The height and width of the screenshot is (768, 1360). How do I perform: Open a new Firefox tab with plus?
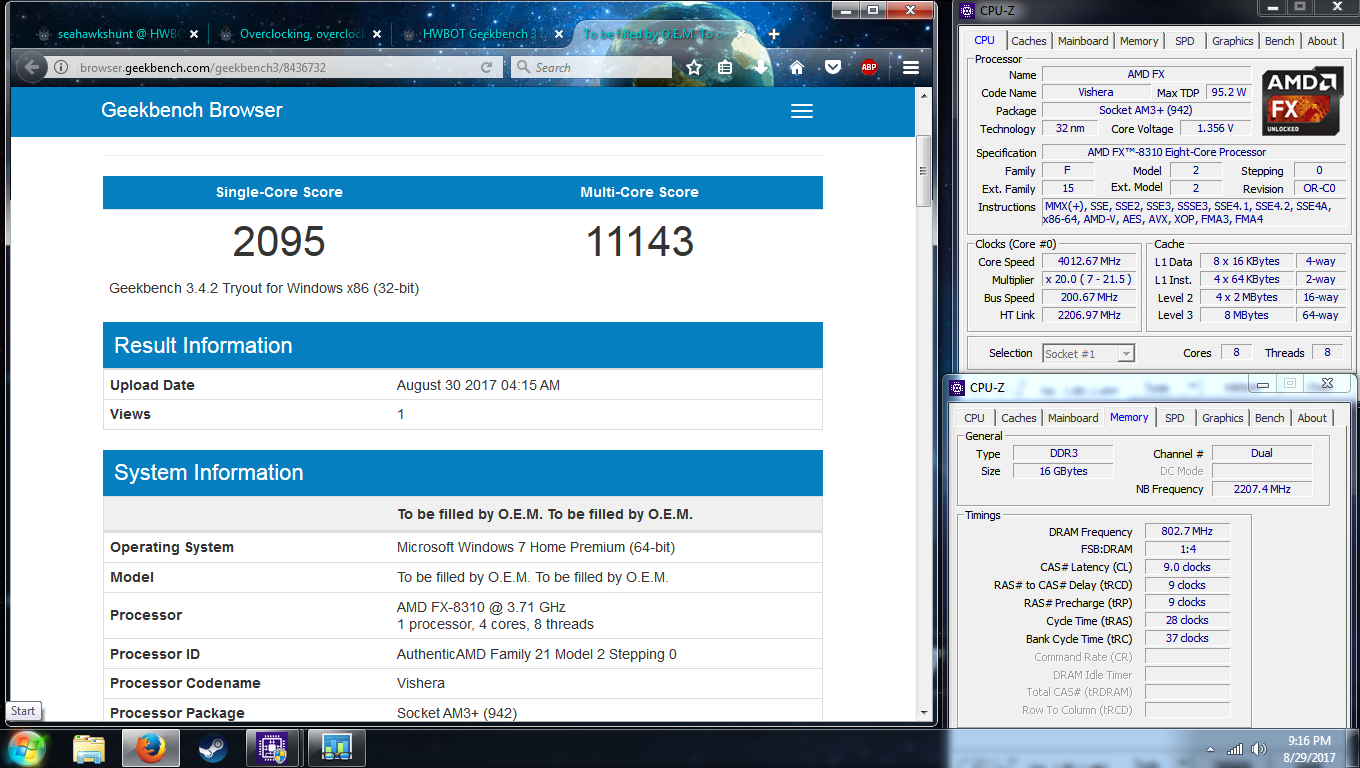(774, 33)
